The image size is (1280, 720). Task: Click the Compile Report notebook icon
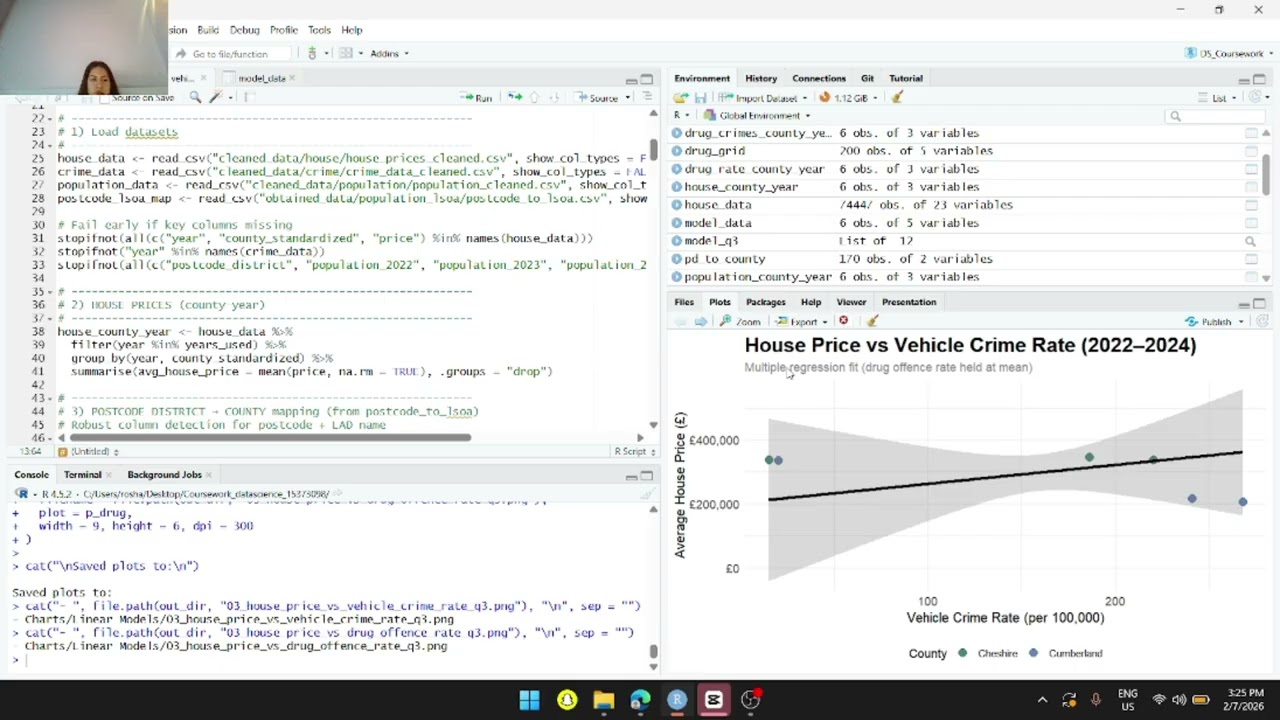click(249, 97)
